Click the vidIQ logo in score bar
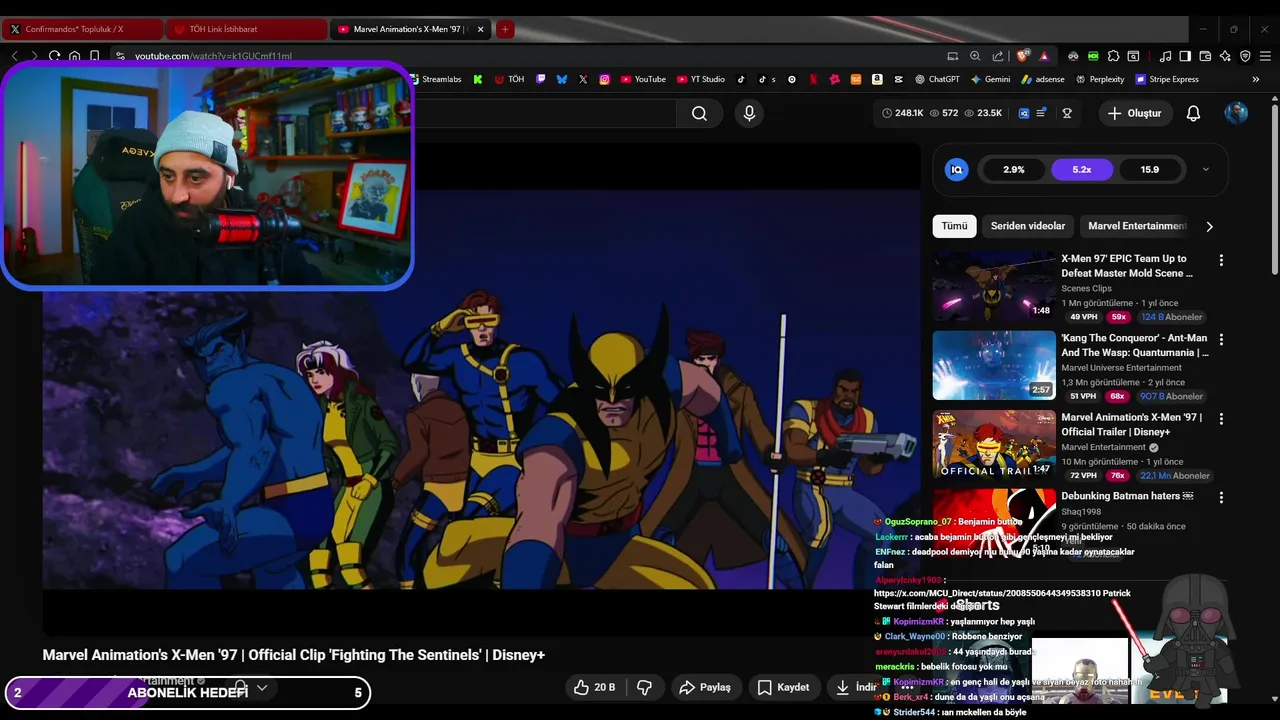1280x720 pixels. click(x=957, y=169)
